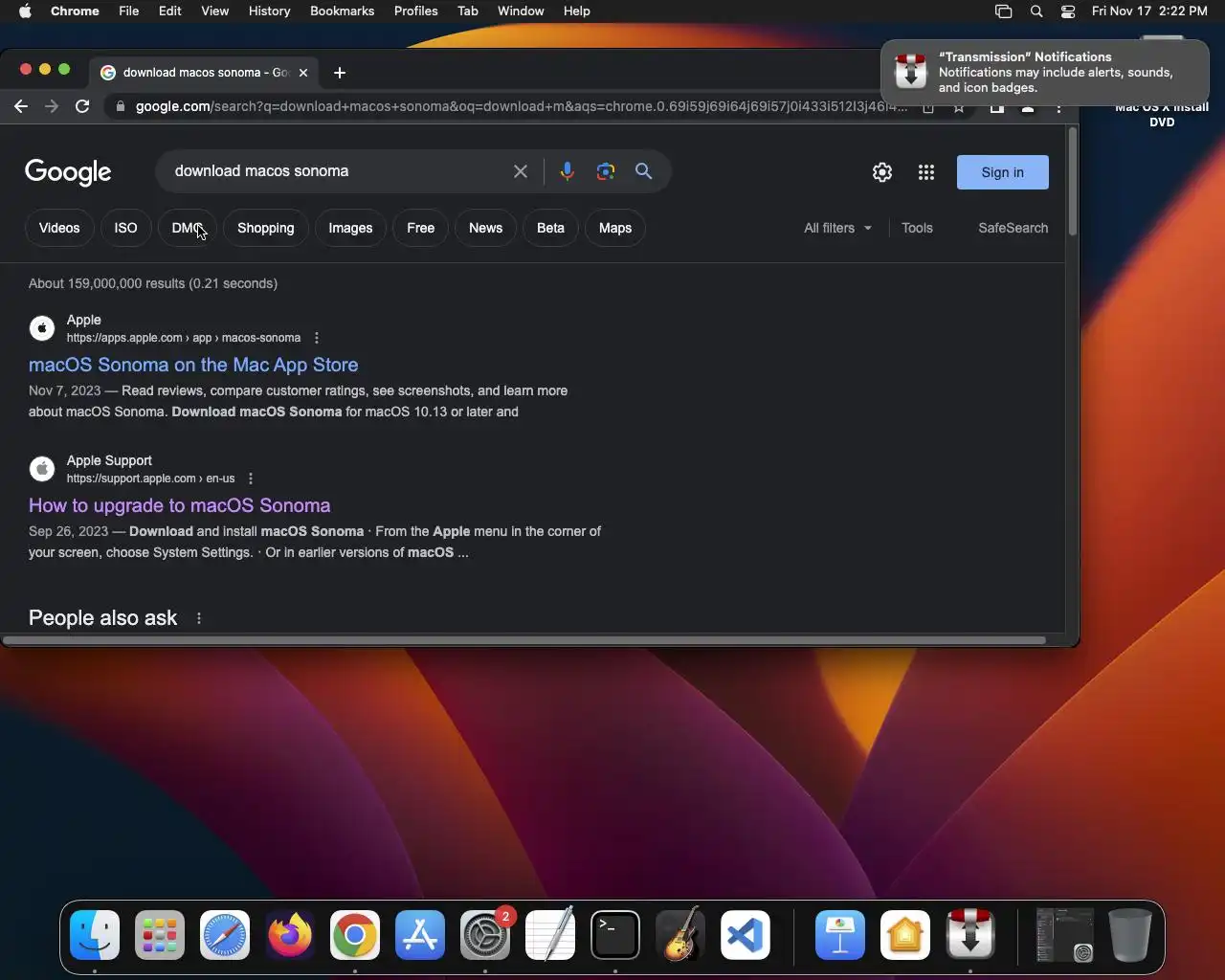Screen dimensions: 1225x980
Task: Open Launchpad from the Dock
Action: (x=160, y=935)
